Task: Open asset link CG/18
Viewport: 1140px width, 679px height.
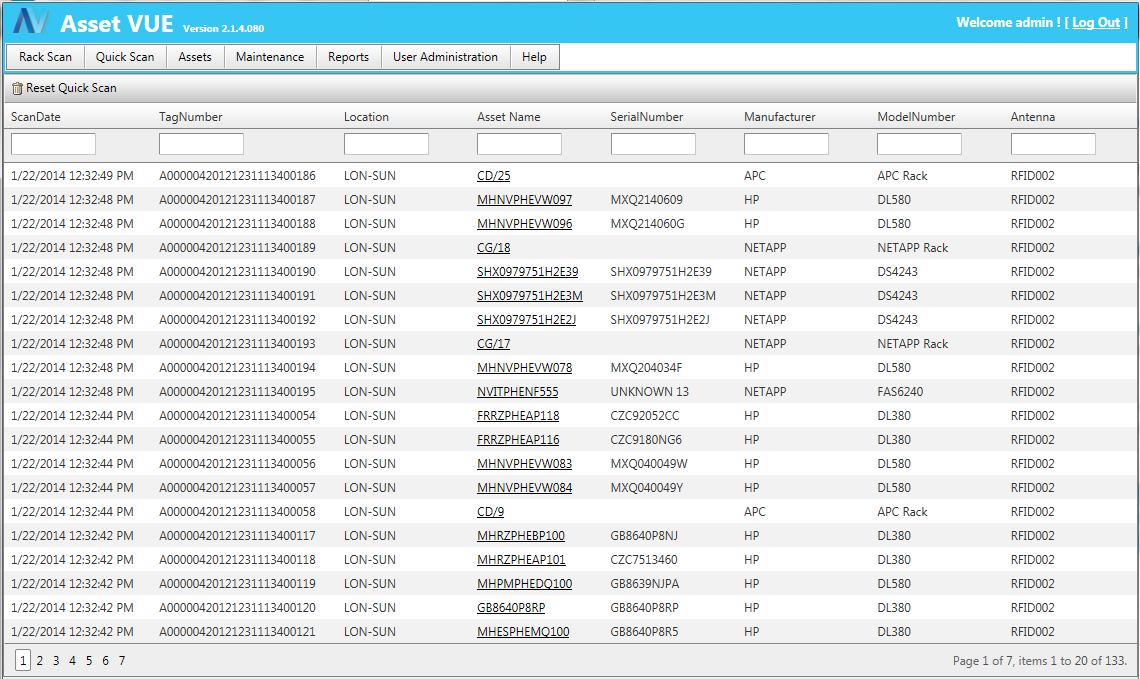Action: [x=494, y=248]
